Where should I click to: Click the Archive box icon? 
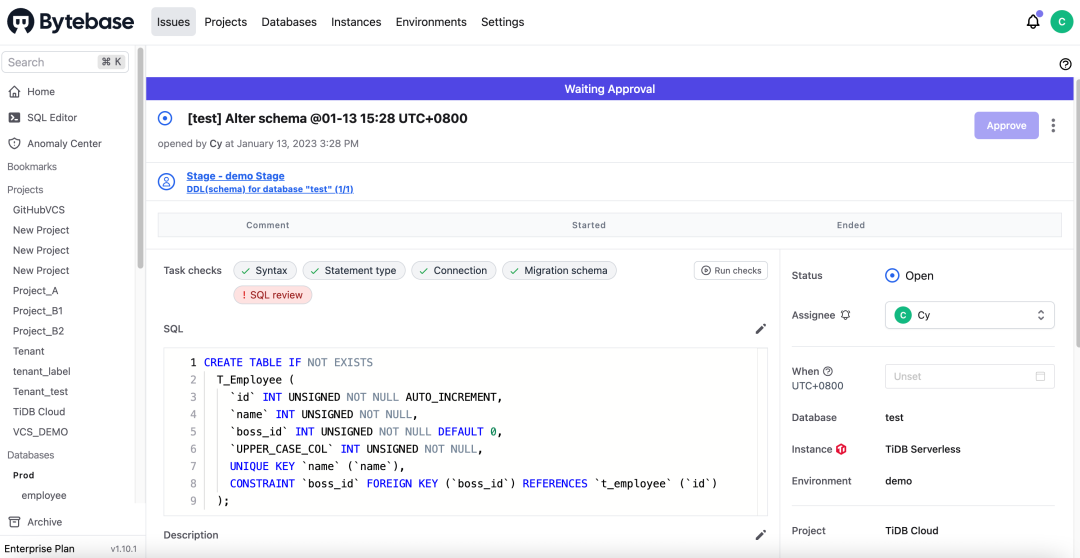(14, 521)
